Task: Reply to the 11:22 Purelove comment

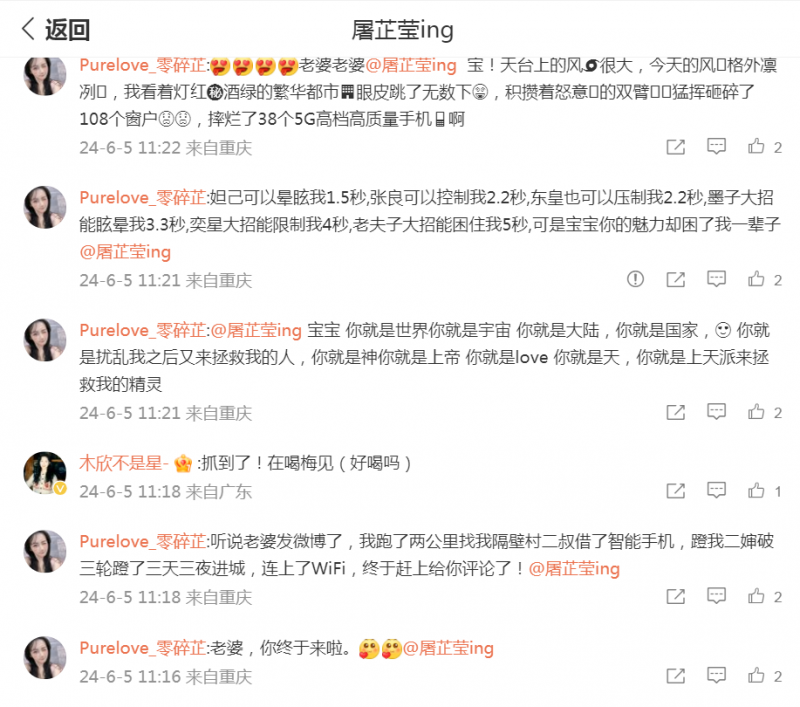Action: [716, 147]
